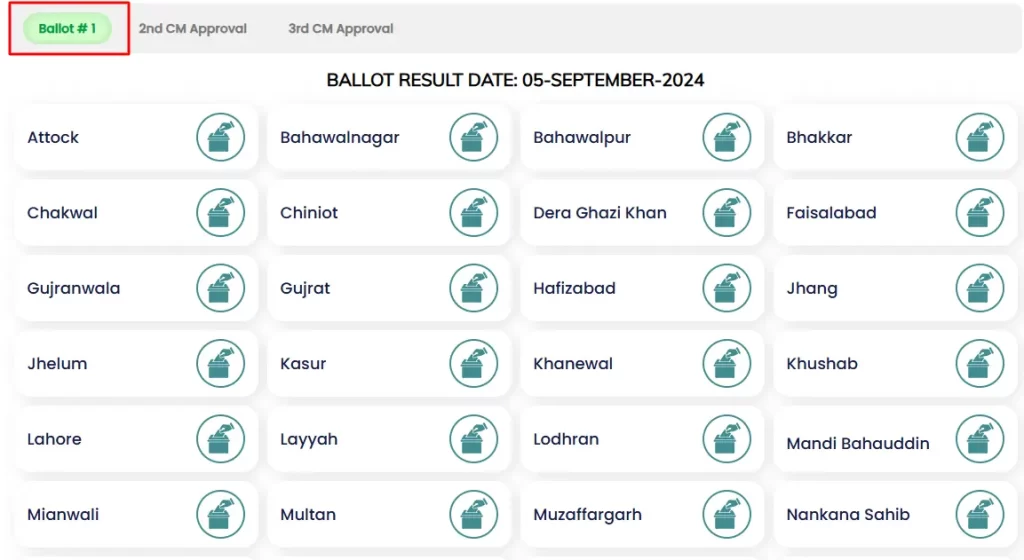
Task: Open the ballot box icon beside Multan
Action: 473,515
